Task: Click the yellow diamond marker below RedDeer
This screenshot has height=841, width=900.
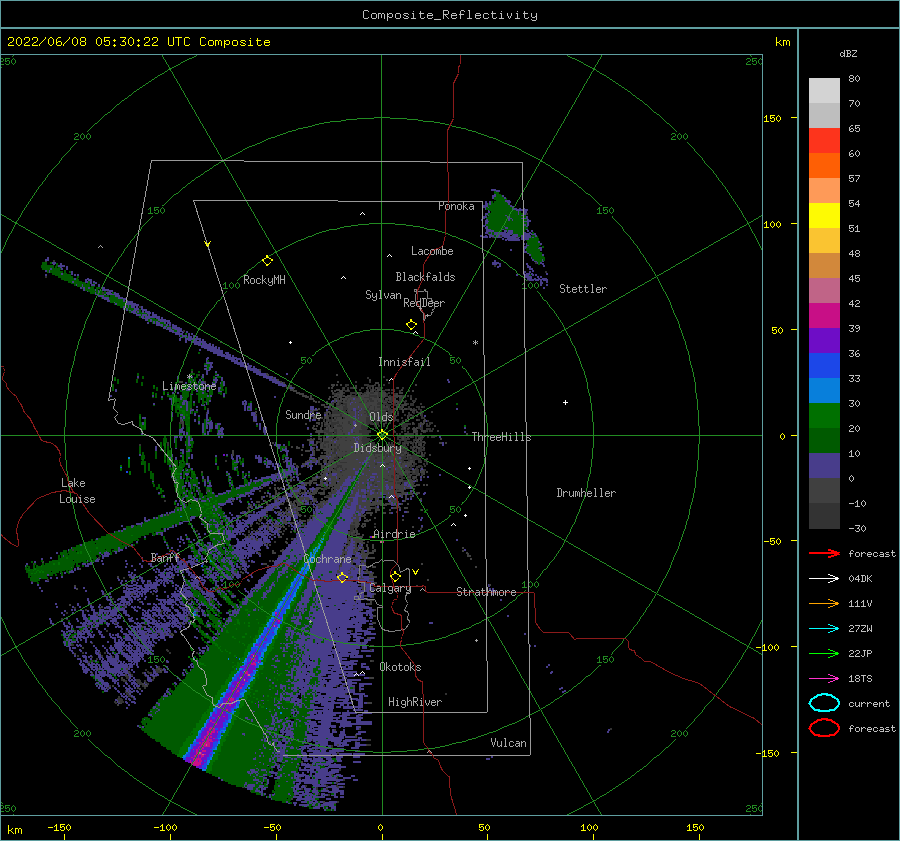Action: pos(411,325)
